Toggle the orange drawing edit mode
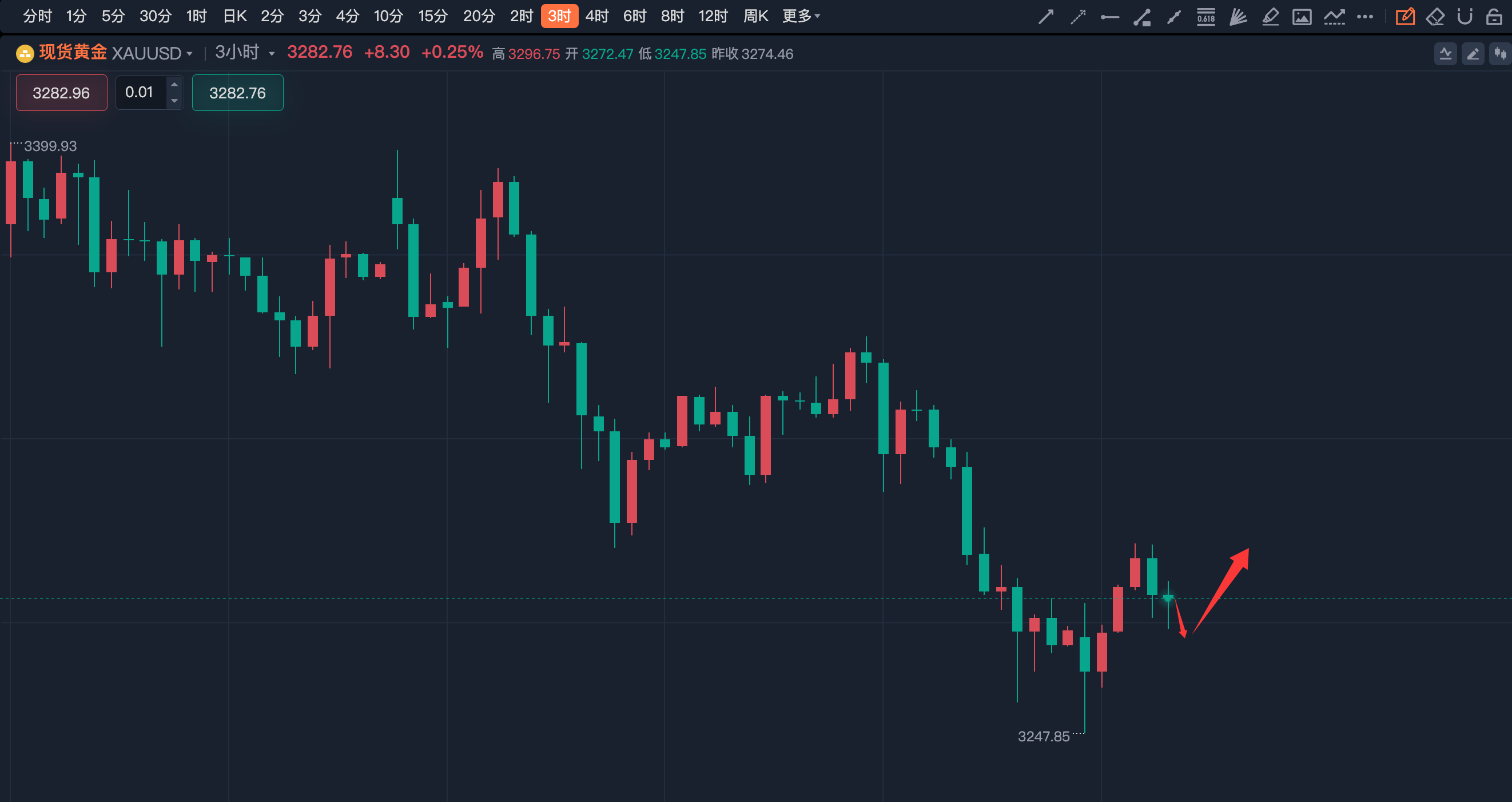This screenshot has height=802, width=1512. pyautogui.click(x=1404, y=17)
